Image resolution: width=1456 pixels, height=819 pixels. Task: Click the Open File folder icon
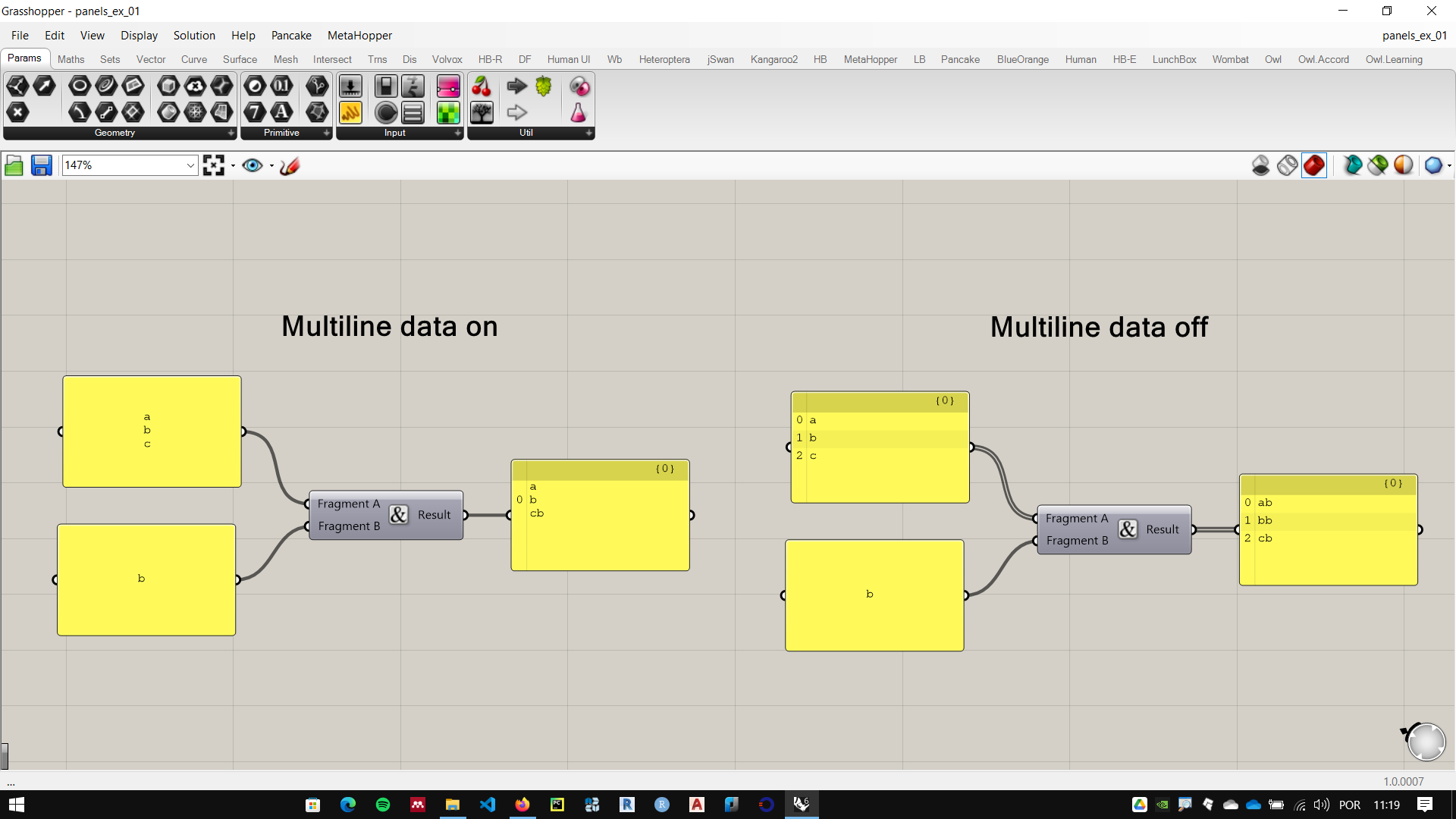(x=14, y=165)
